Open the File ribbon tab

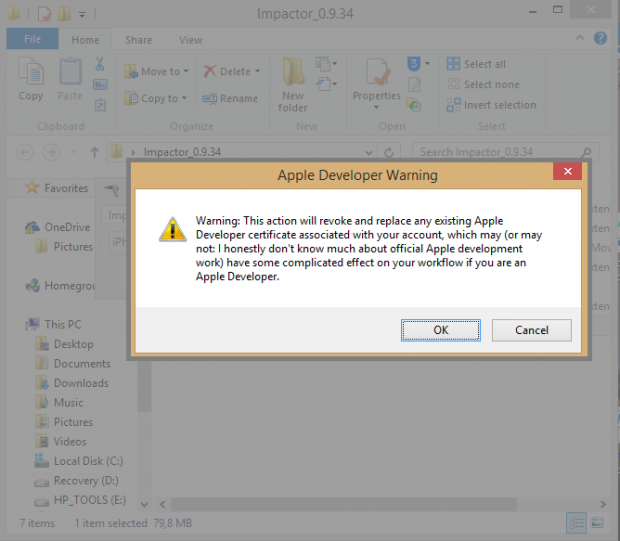click(32, 39)
